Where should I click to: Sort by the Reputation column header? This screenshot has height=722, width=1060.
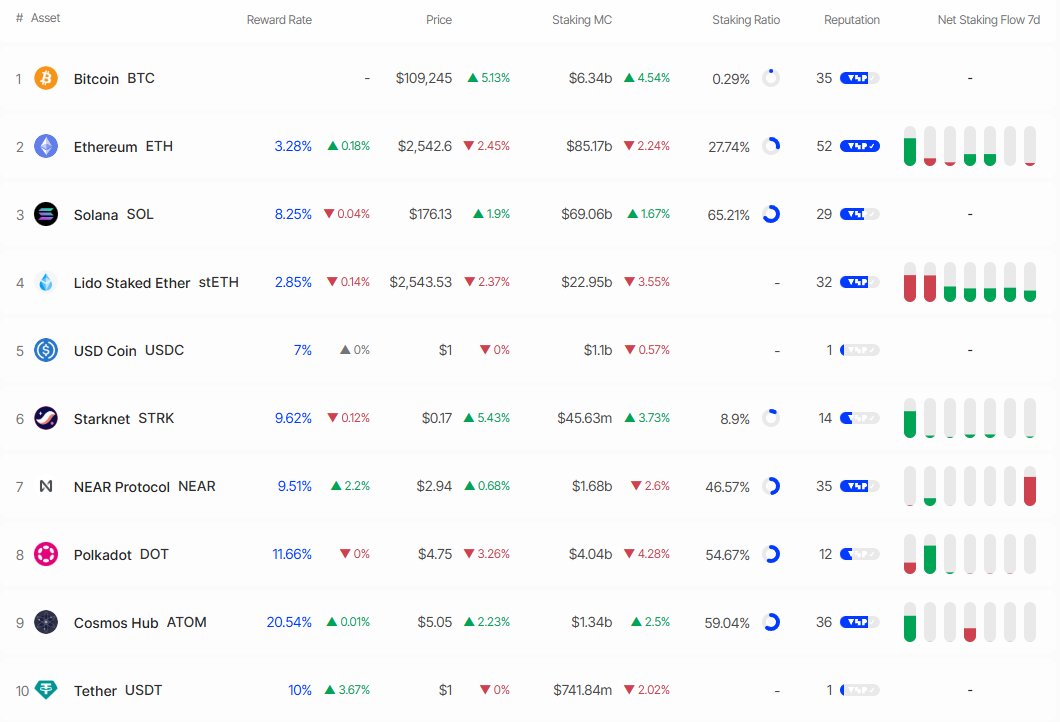point(852,20)
